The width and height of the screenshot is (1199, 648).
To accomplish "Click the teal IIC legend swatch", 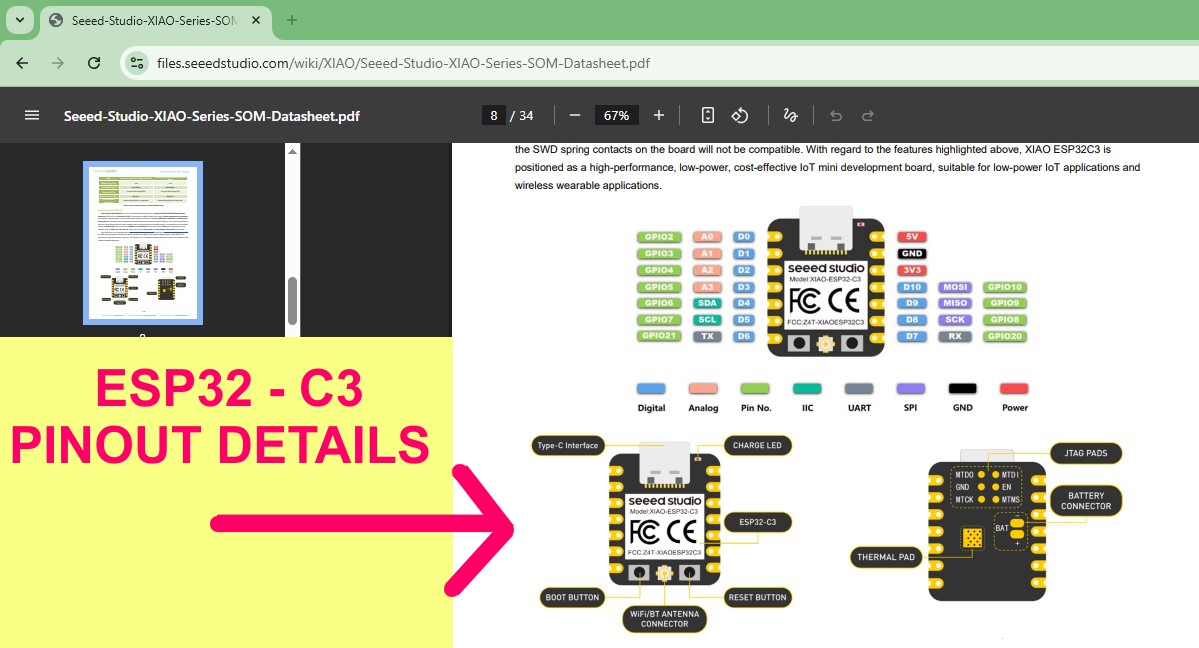I will point(807,389).
